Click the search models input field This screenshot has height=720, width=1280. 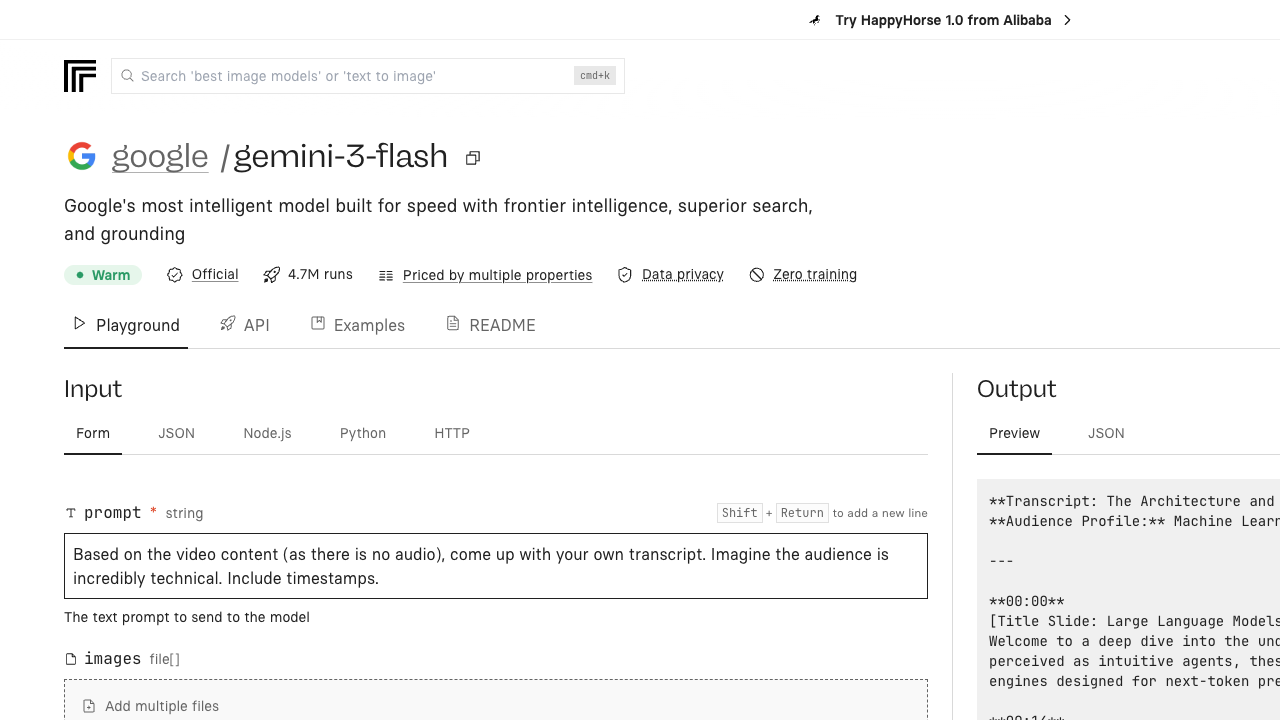pyautogui.click(x=368, y=76)
